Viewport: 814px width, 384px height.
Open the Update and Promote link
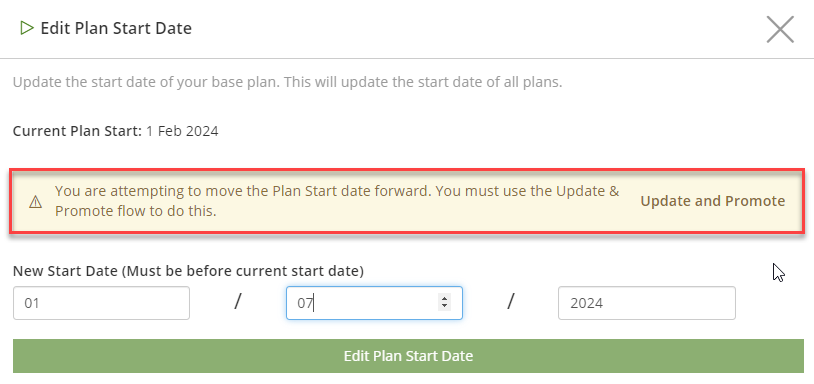pos(712,201)
